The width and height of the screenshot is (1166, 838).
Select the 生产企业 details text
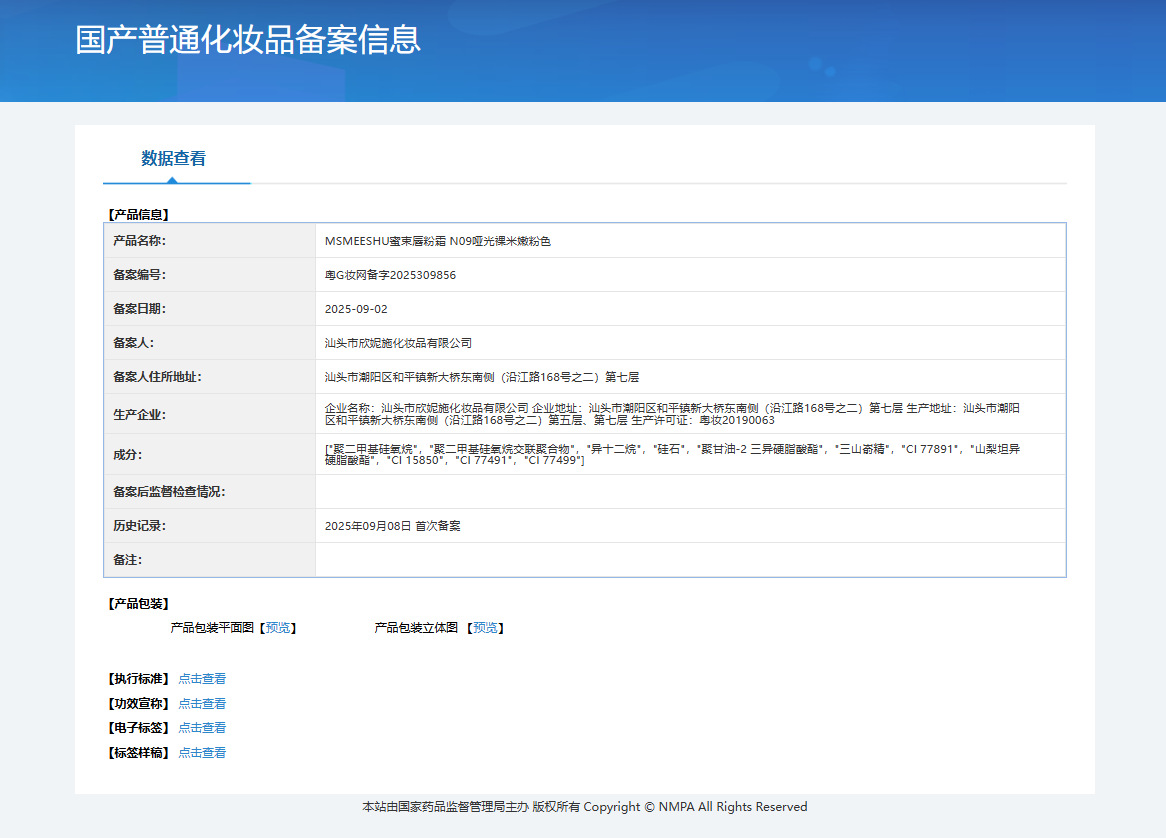(x=672, y=414)
